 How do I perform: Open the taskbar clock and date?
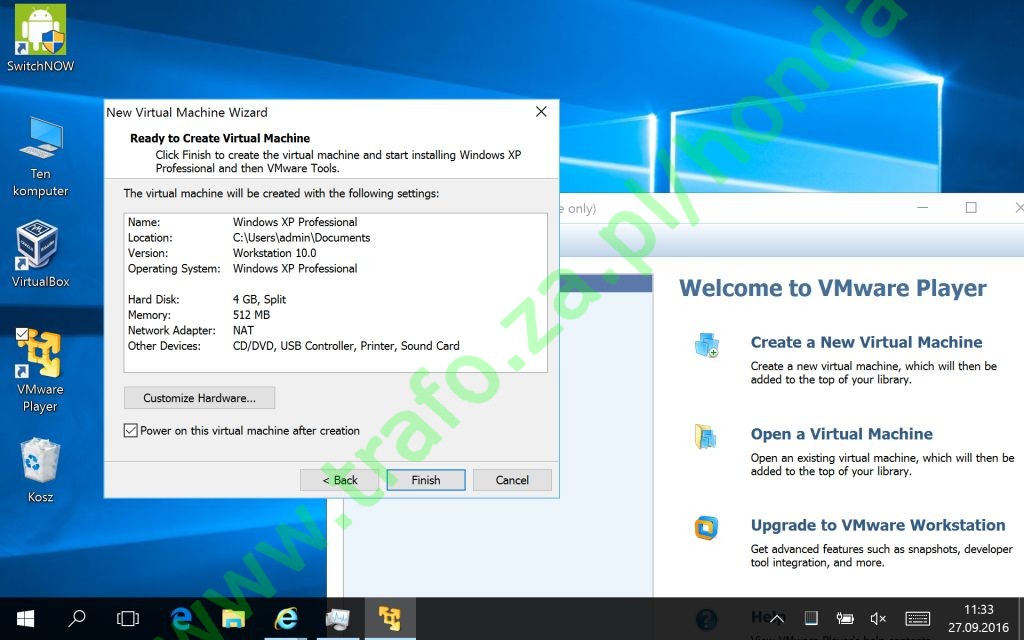979,618
